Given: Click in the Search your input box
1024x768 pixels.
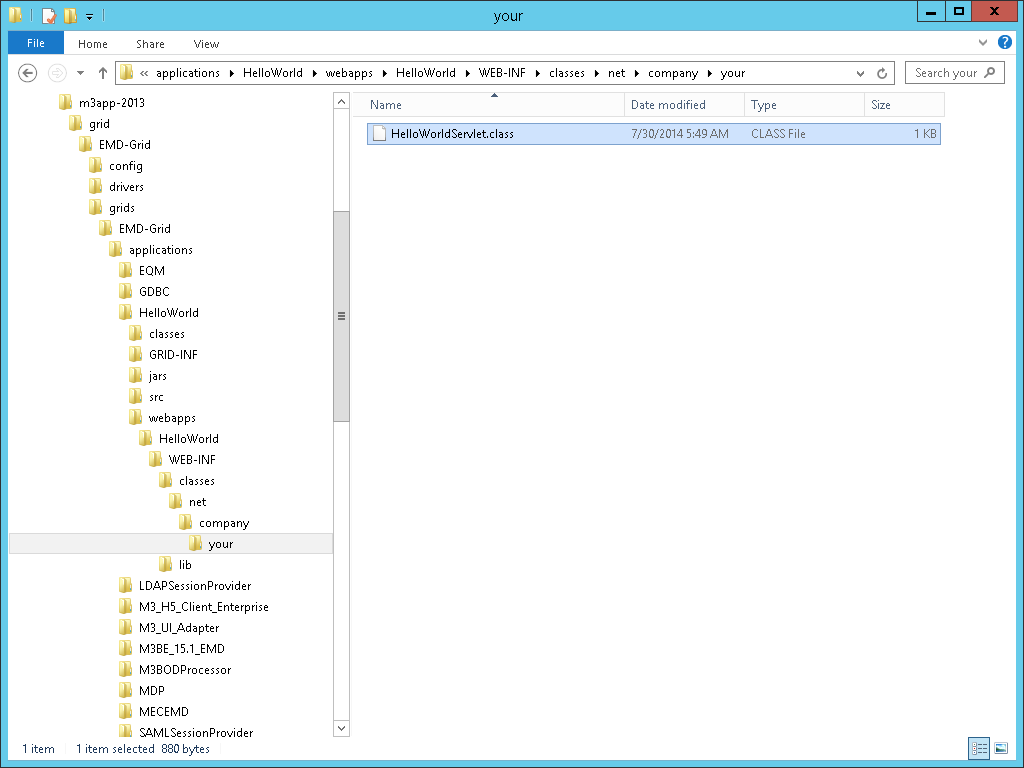Looking at the screenshot, I should tap(945, 73).
